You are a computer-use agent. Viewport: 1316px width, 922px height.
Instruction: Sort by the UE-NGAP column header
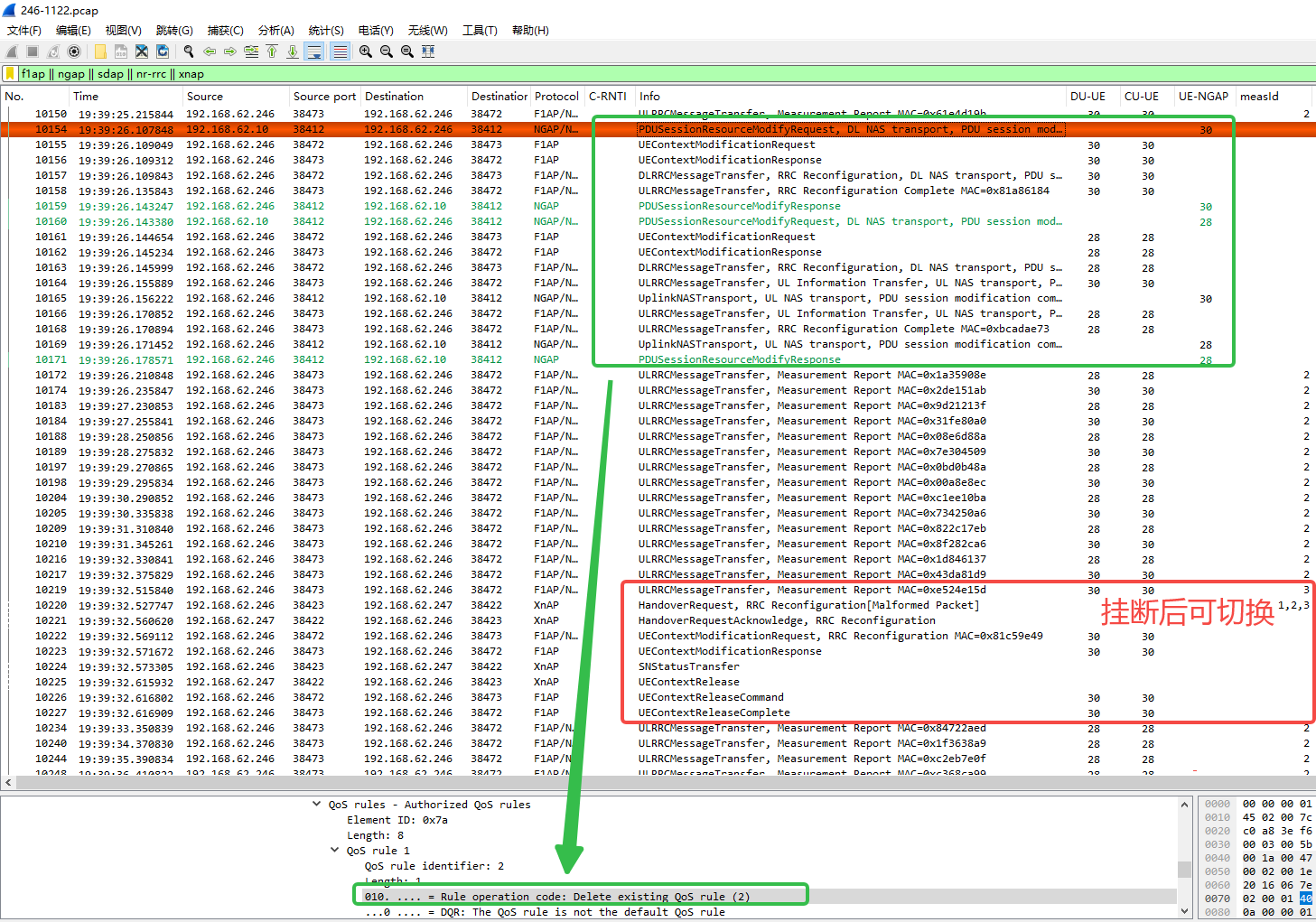(x=1203, y=97)
